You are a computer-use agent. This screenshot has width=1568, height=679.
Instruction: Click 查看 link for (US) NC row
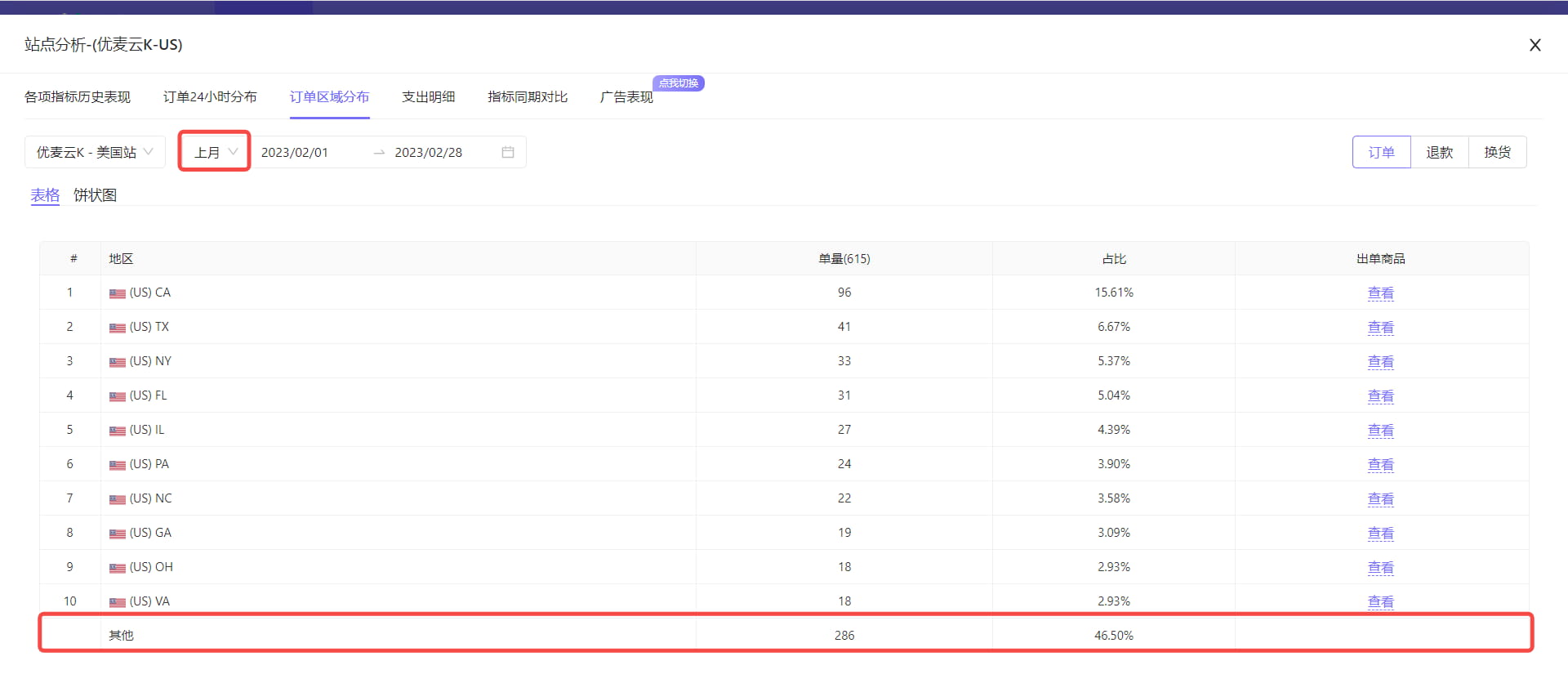tap(1381, 498)
